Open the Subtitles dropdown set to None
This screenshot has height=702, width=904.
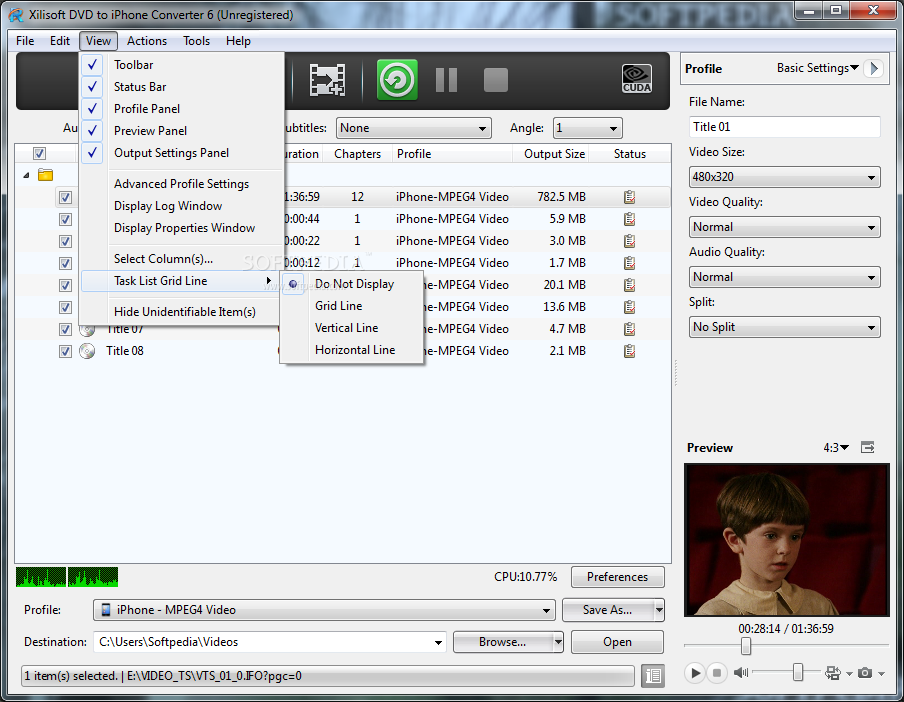(x=413, y=128)
